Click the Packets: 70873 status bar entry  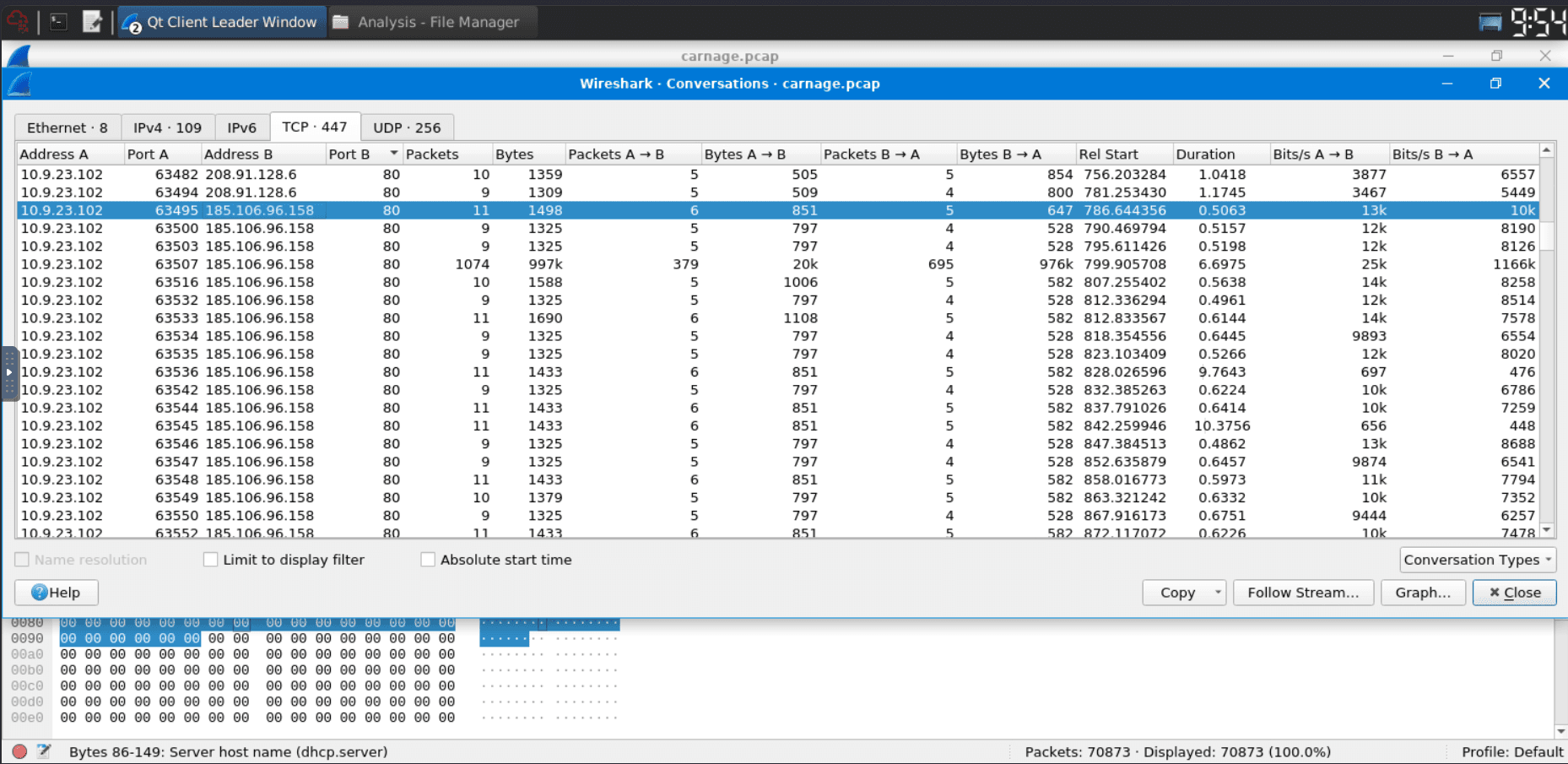(x=1177, y=751)
